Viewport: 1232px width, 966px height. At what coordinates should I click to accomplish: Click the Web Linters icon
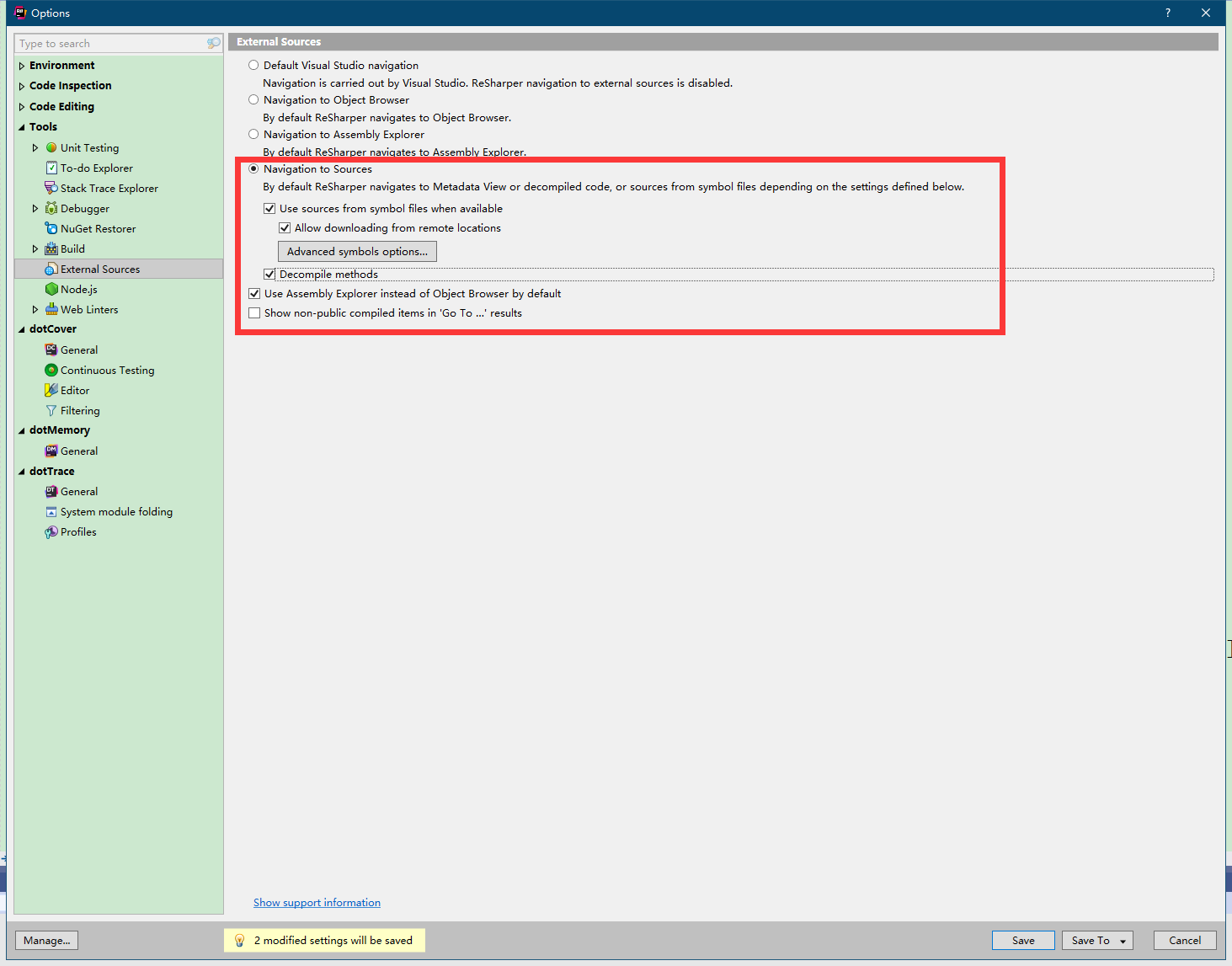point(51,309)
